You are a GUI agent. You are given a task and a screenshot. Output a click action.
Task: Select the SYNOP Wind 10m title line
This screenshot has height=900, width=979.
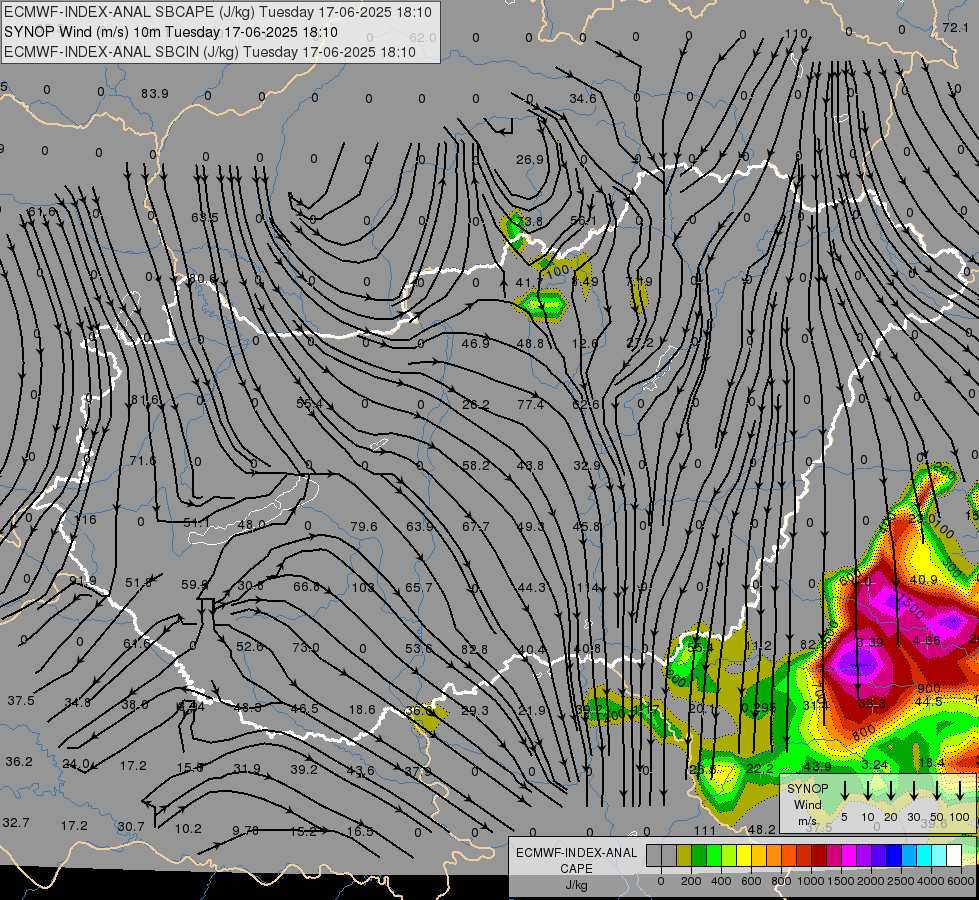click(x=170, y=32)
